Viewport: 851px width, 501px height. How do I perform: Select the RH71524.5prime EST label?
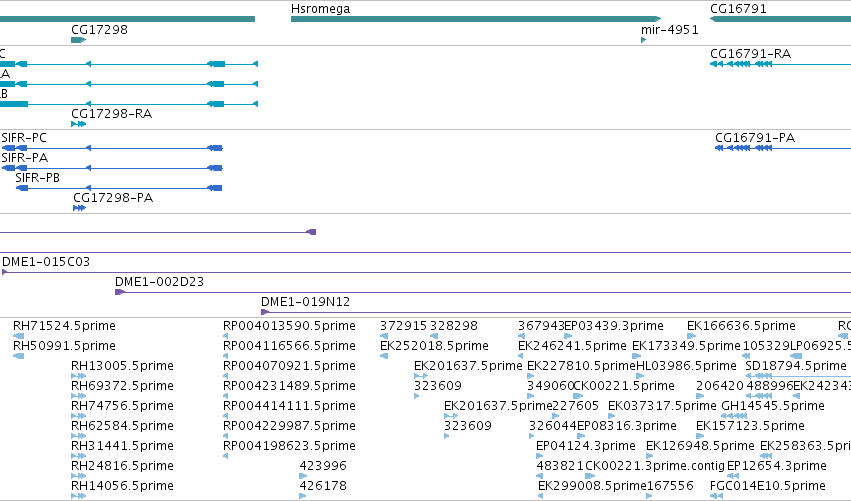65,326
